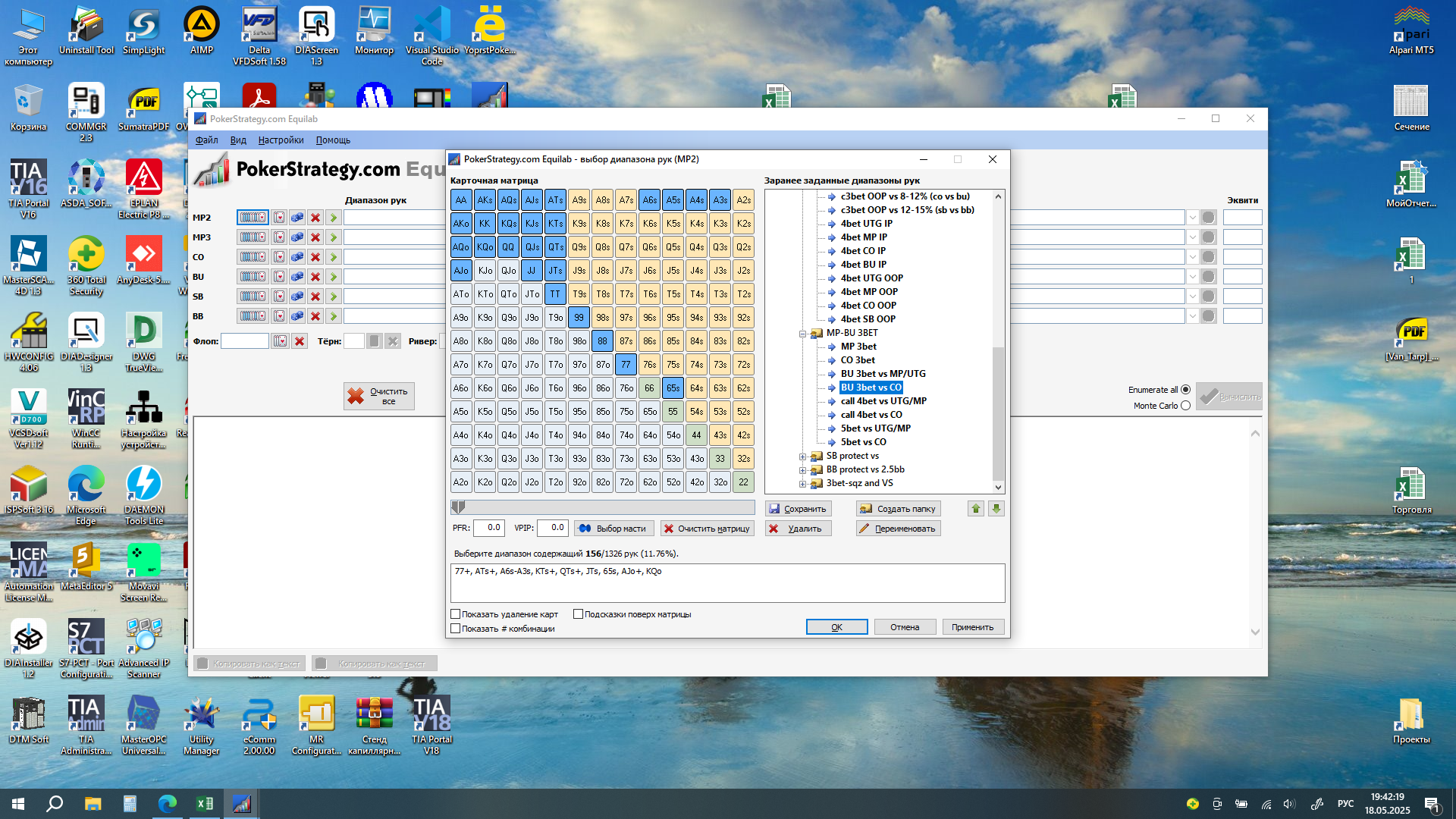Click the range percentage slider handle

(458, 507)
